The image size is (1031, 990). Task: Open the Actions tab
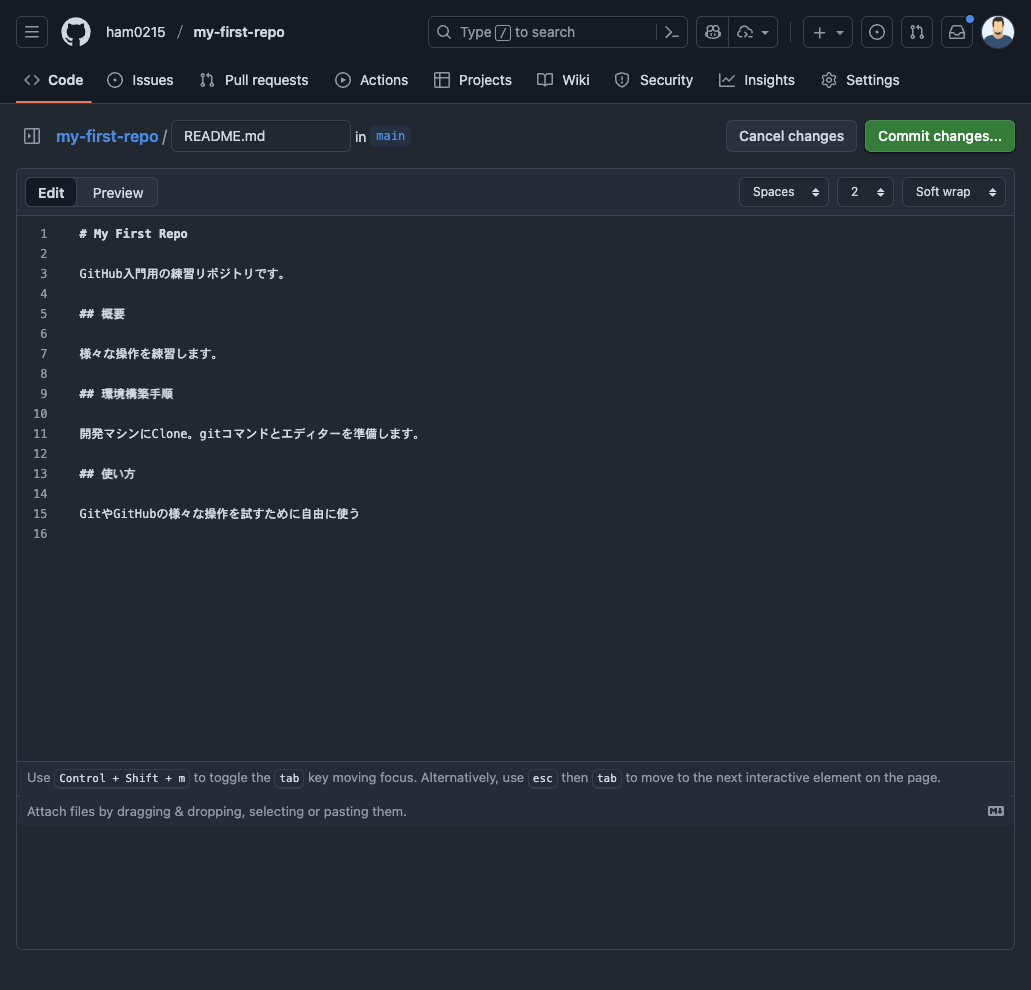[371, 80]
